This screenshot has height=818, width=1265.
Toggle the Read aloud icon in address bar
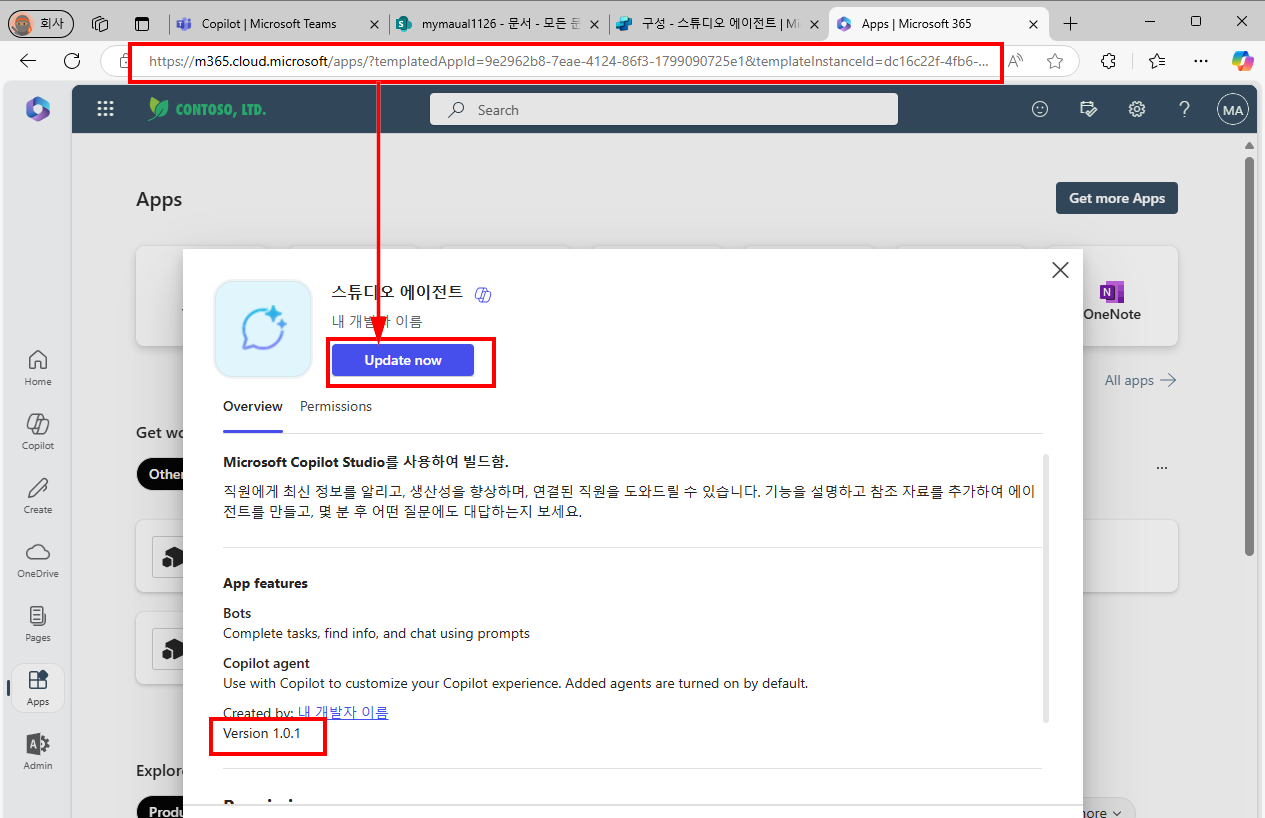1016,61
